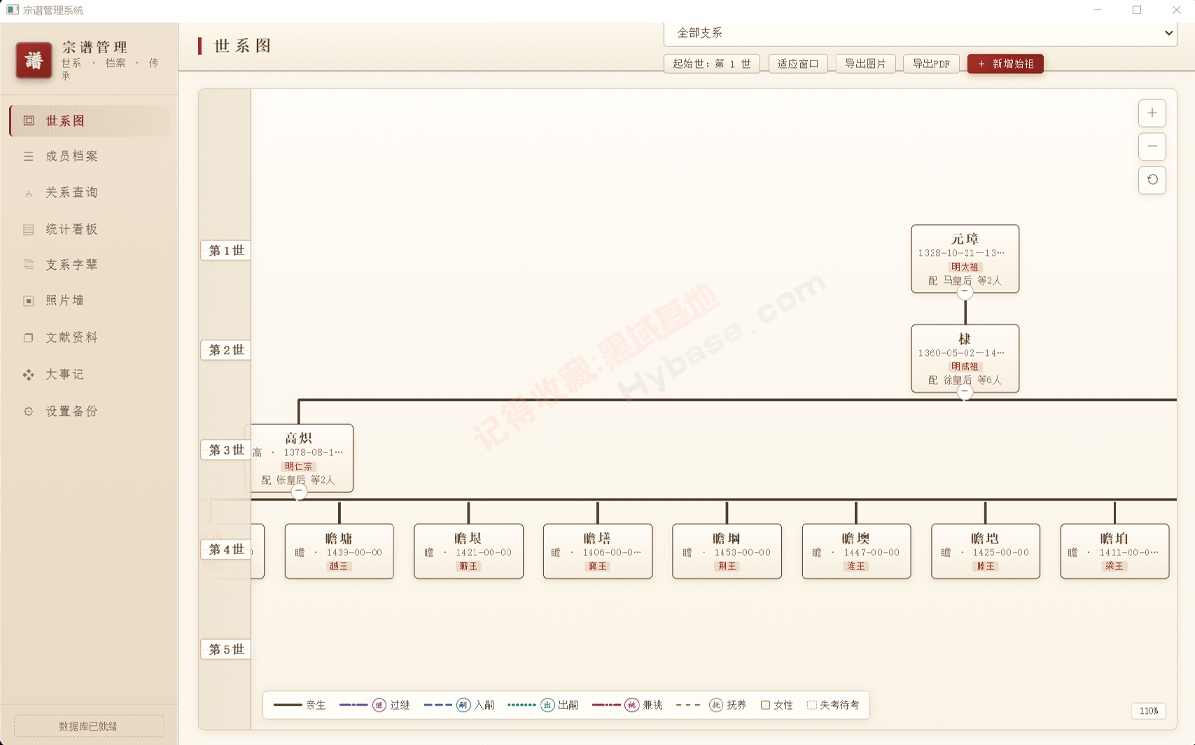Click the 关系查询 sidebar icon
Viewport: 1195px width, 745px height.
(x=29, y=193)
